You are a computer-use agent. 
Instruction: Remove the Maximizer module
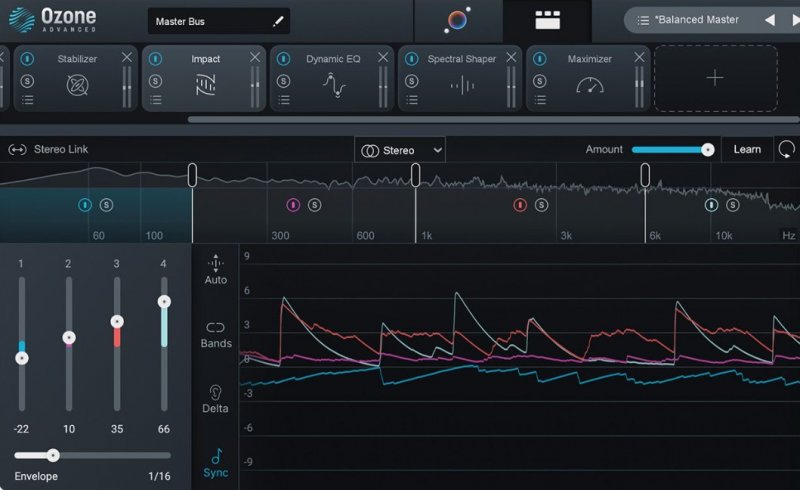[639, 57]
